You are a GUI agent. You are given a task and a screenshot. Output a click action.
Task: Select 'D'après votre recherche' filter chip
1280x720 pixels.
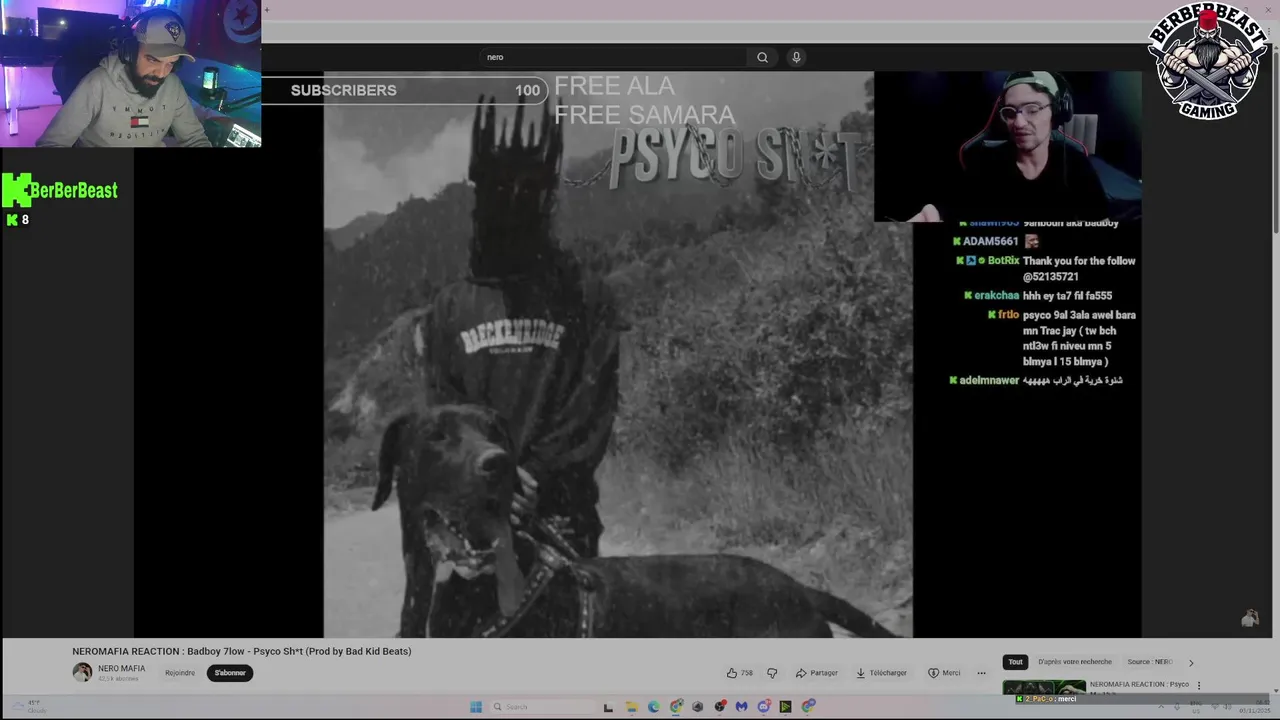click(1074, 662)
